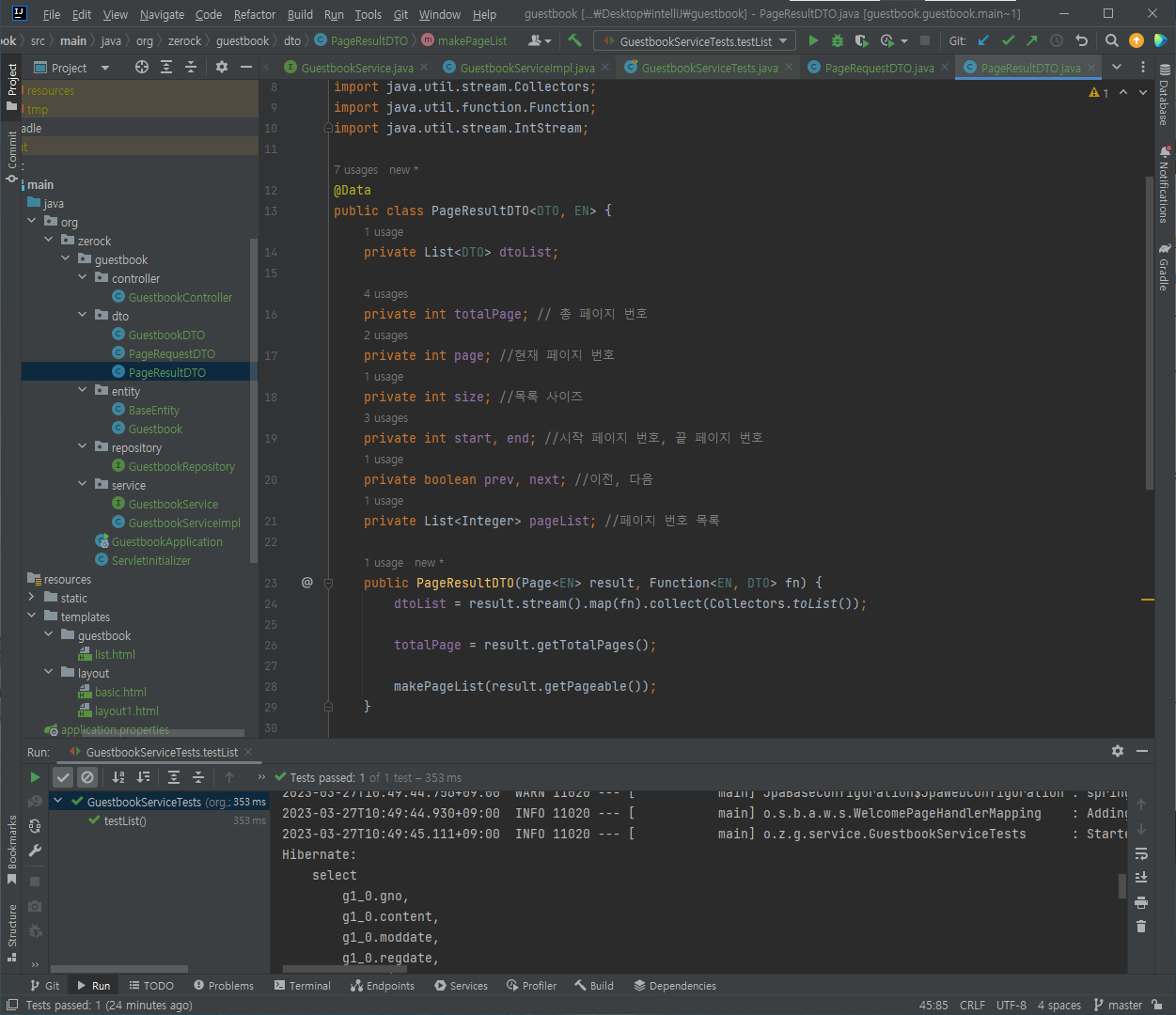Screen dimensions: 1176x1015
Task: Open the Gradle side tool window
Action: pos(1165,267)
